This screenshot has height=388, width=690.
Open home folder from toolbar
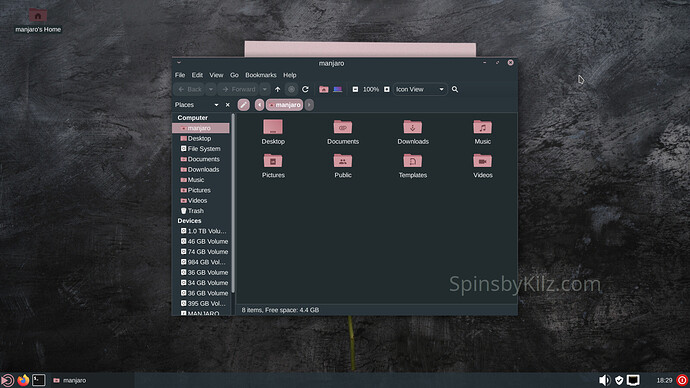(323, 89)
